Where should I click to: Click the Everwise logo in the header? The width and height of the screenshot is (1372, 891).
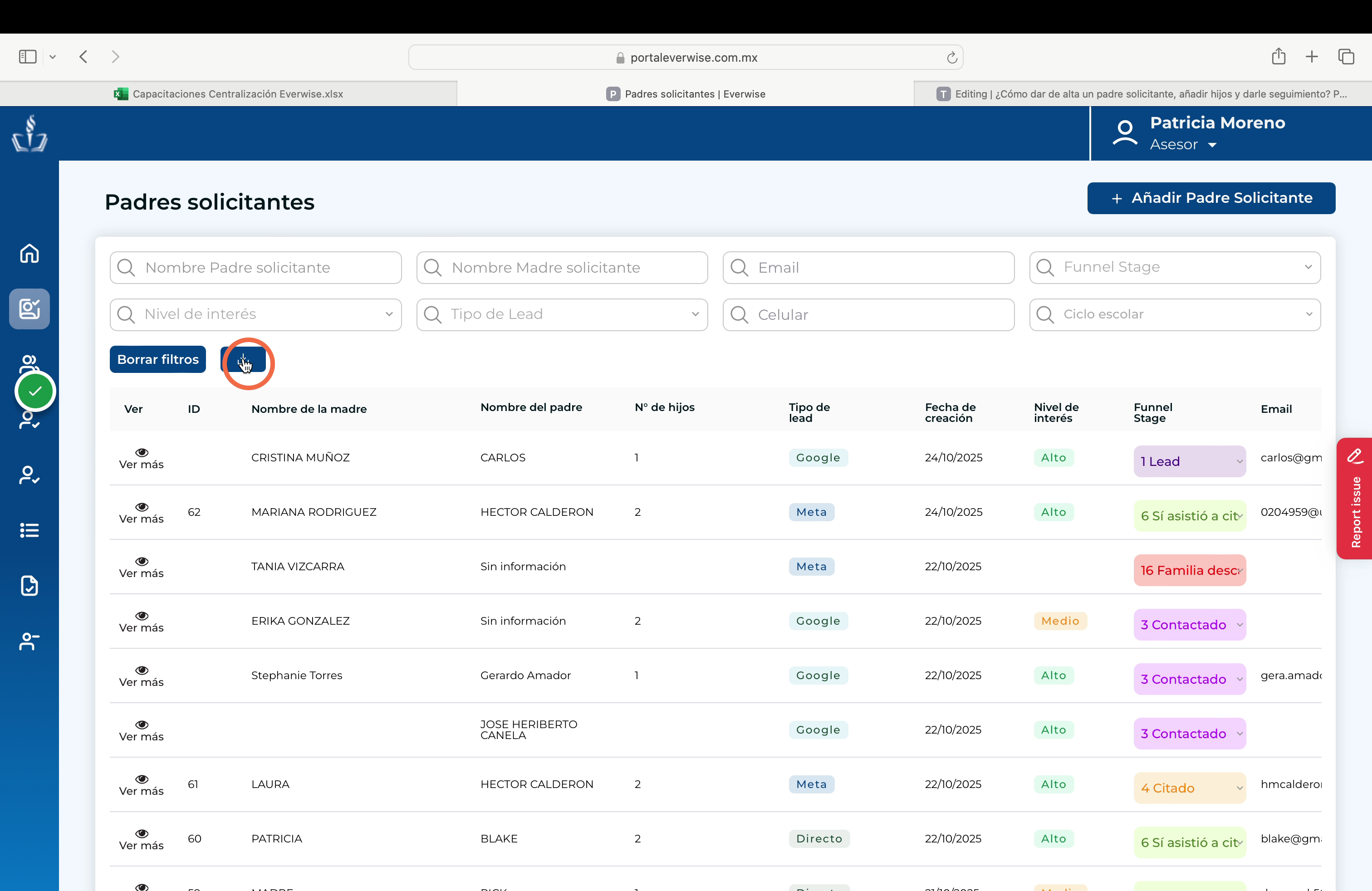coord(29,134)
